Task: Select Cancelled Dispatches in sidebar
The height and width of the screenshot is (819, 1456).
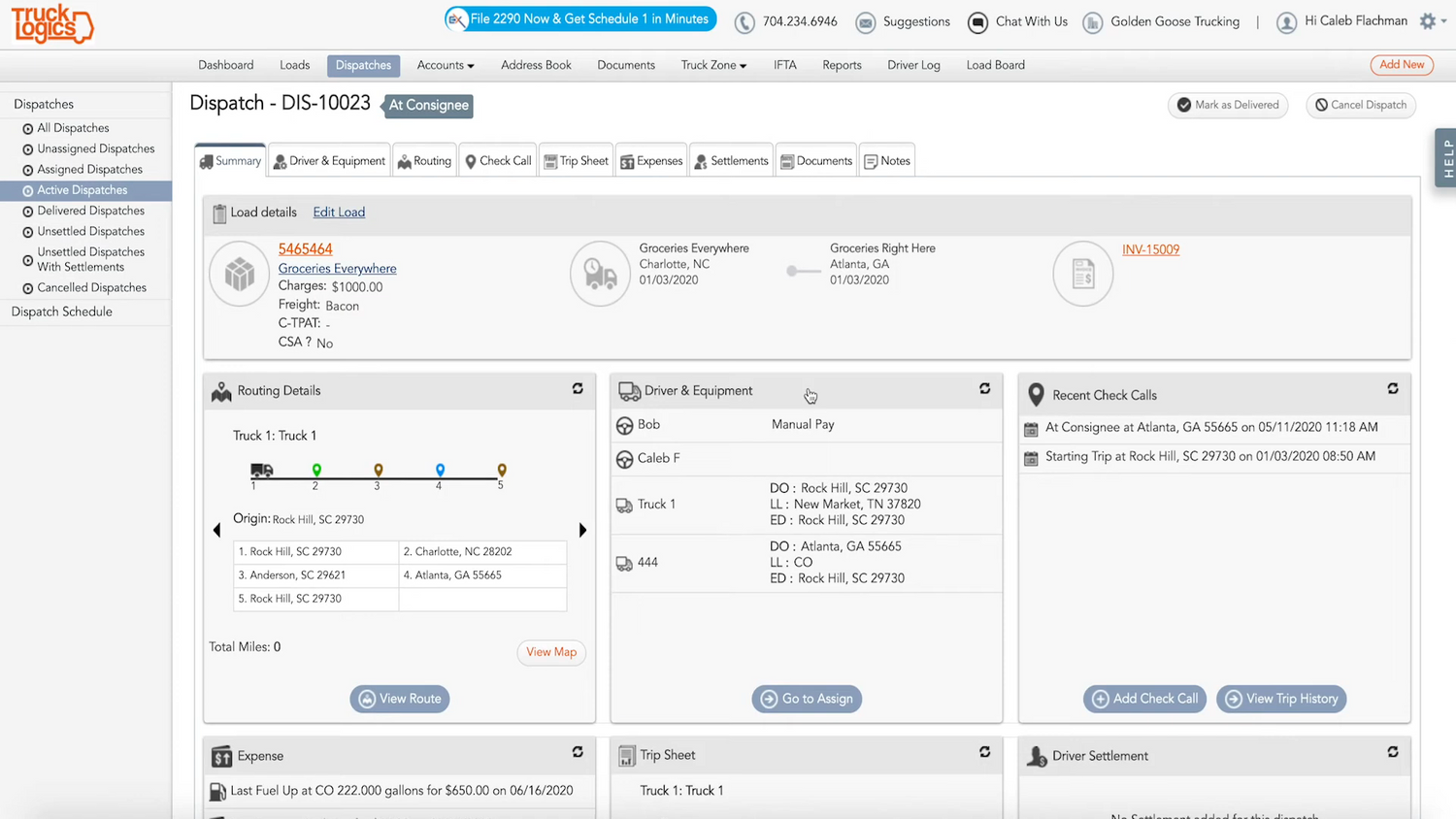Action: pos(91,287)
